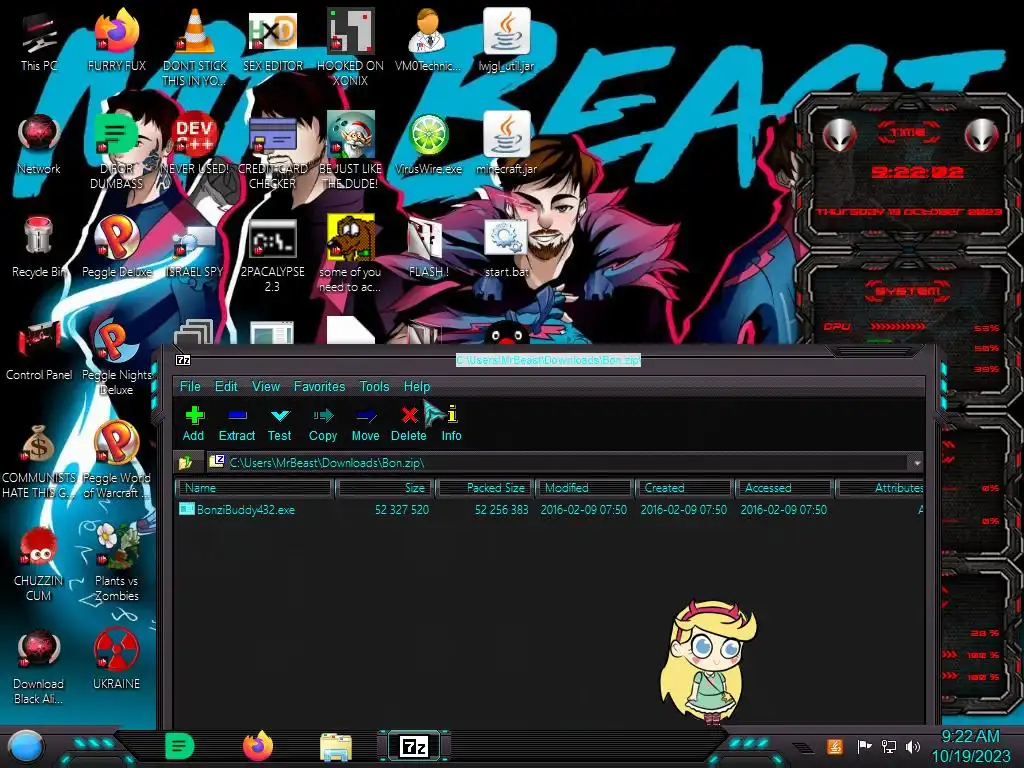1024x768 pixels.
Task: Select the VirusWire.exe lime icon
Action: tap(428, 144)
